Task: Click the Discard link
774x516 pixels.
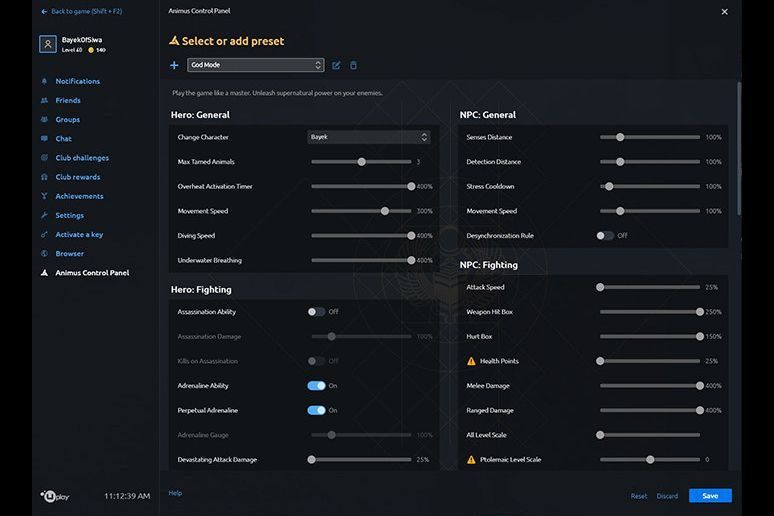Action: coord(667,496)
